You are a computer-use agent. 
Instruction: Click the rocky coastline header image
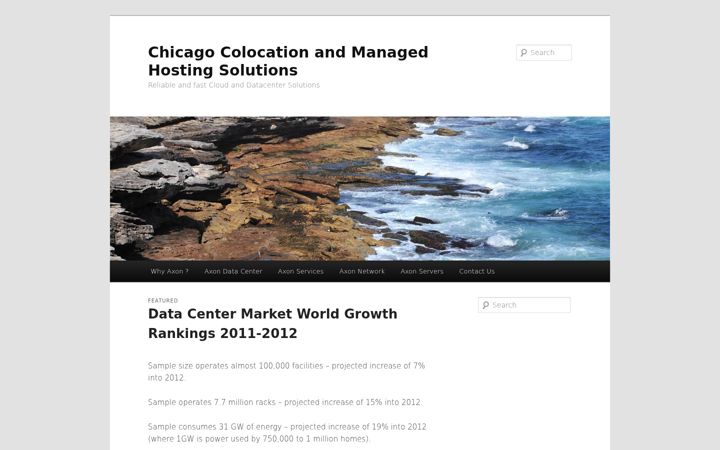(360, 188)
